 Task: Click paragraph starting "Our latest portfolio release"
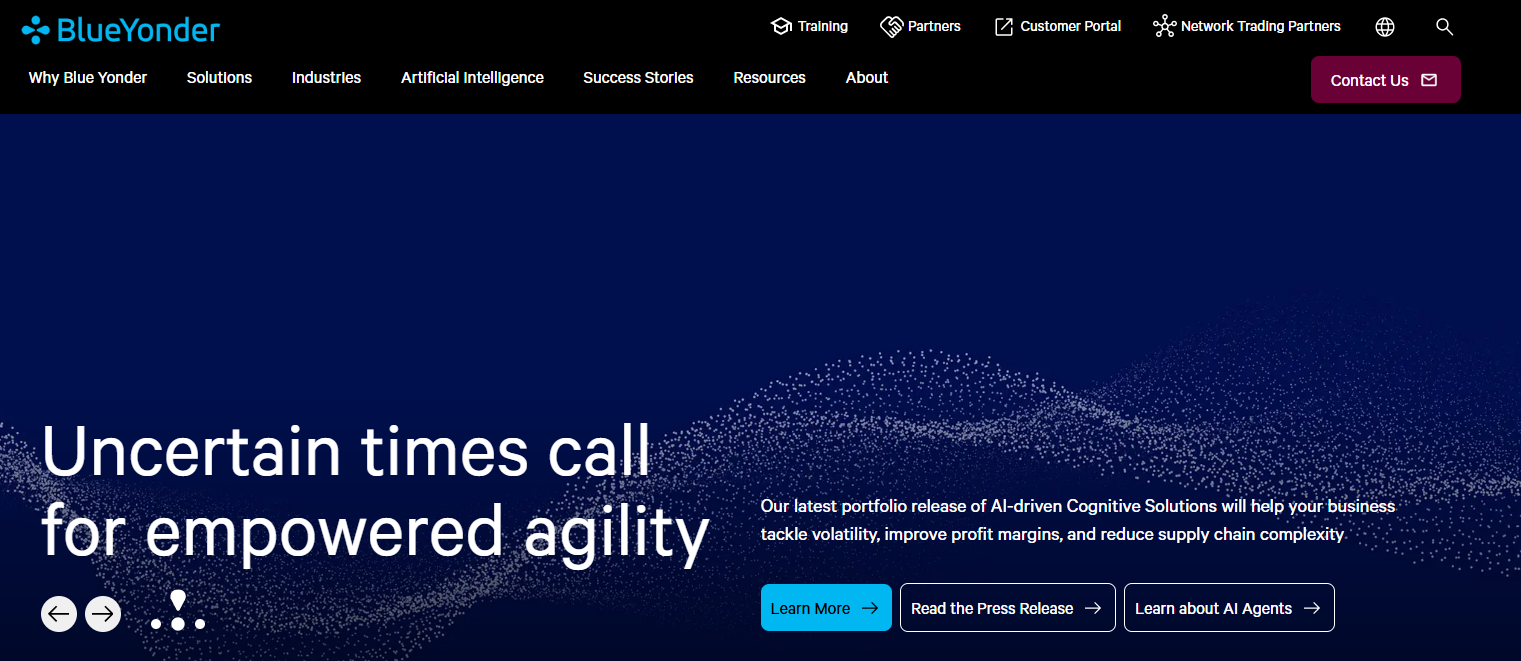(1077, 520)
